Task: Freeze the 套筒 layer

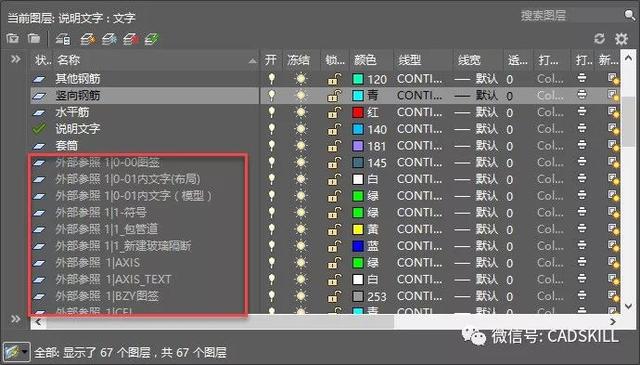Action: click(x=301, y=146)
